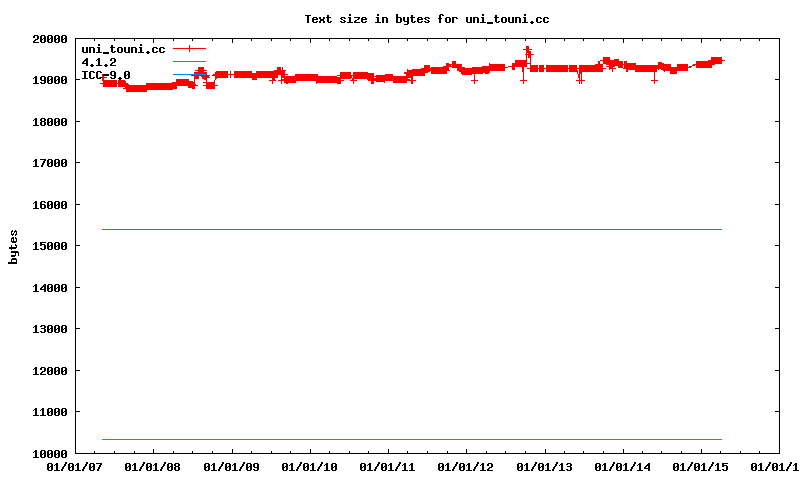Click the gray horizontal line near 15400 bytes
Screen dimensions: 800x480
click(x=400, y=230)
